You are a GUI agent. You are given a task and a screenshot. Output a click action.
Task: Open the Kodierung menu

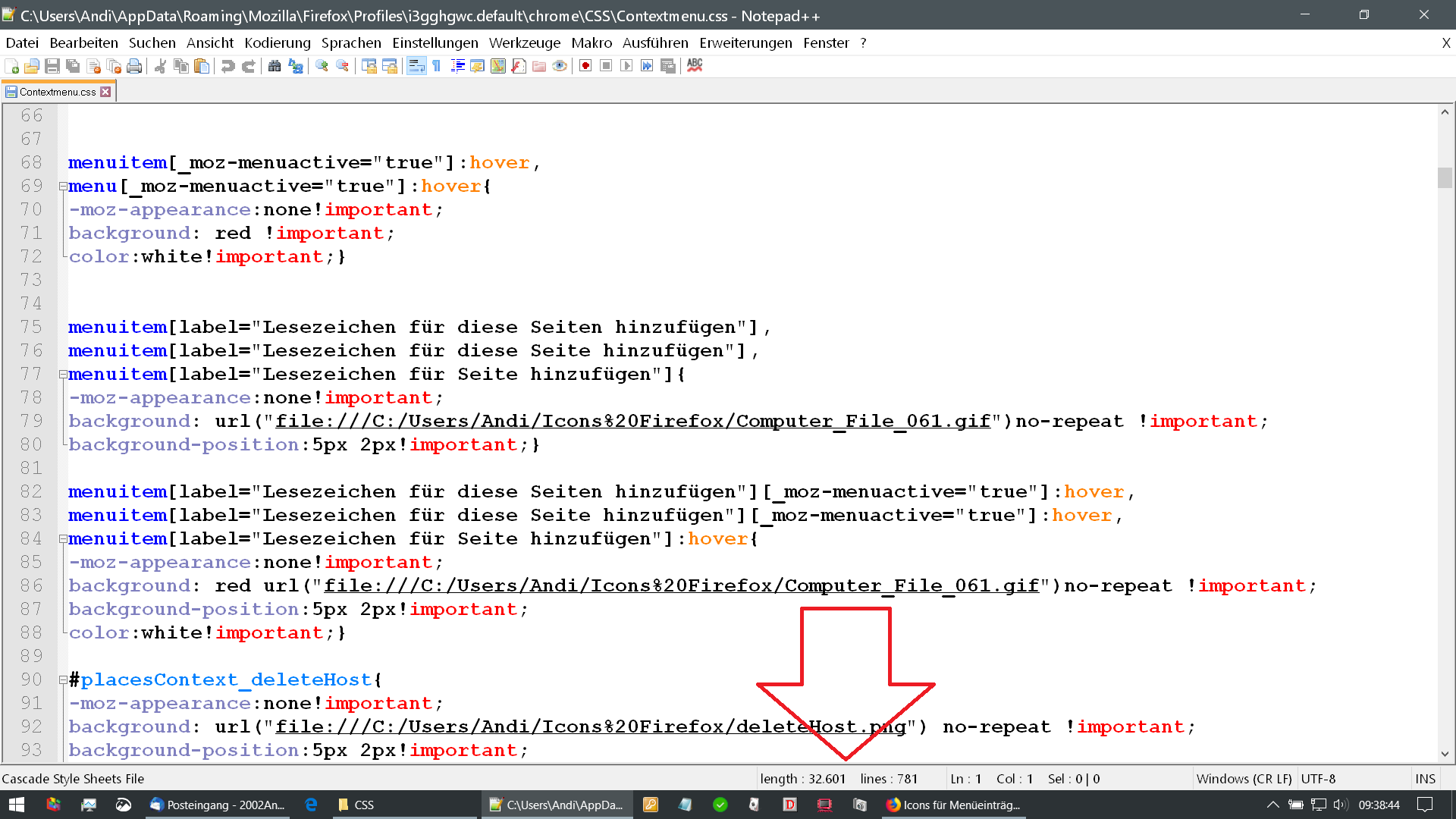[x=278, y=43]
